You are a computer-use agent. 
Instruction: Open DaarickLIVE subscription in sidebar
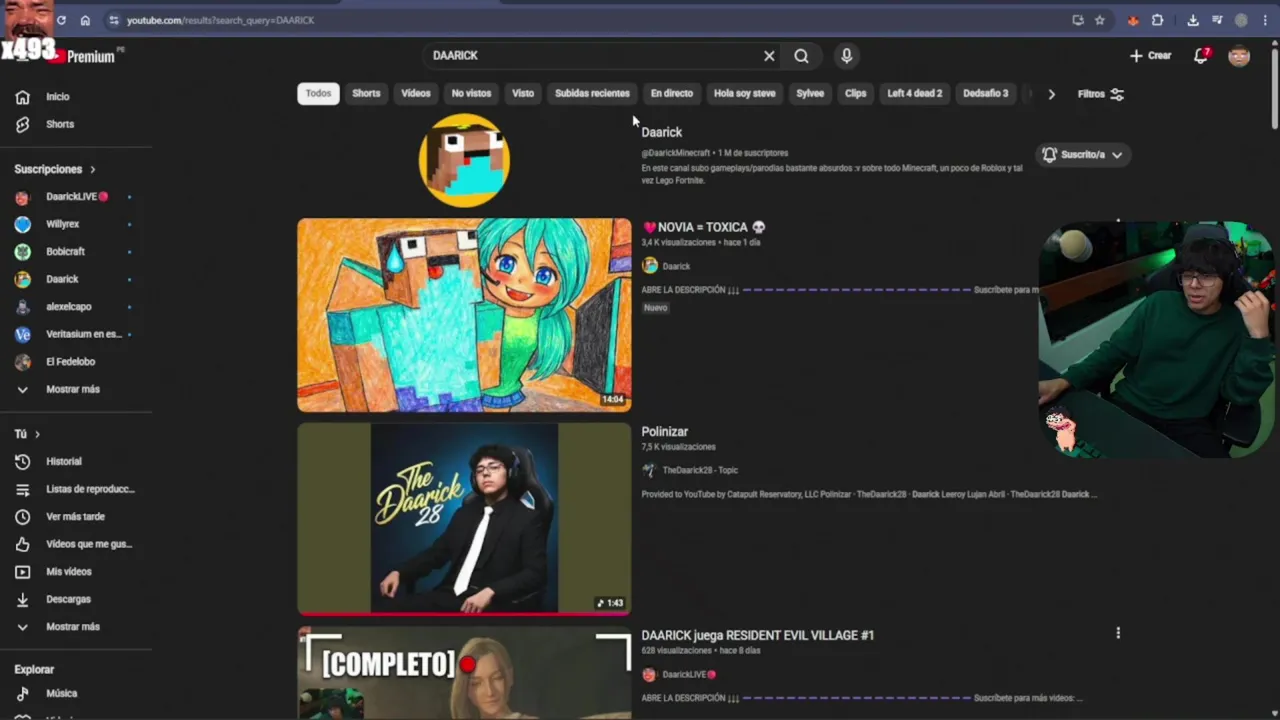coord(76,197)
